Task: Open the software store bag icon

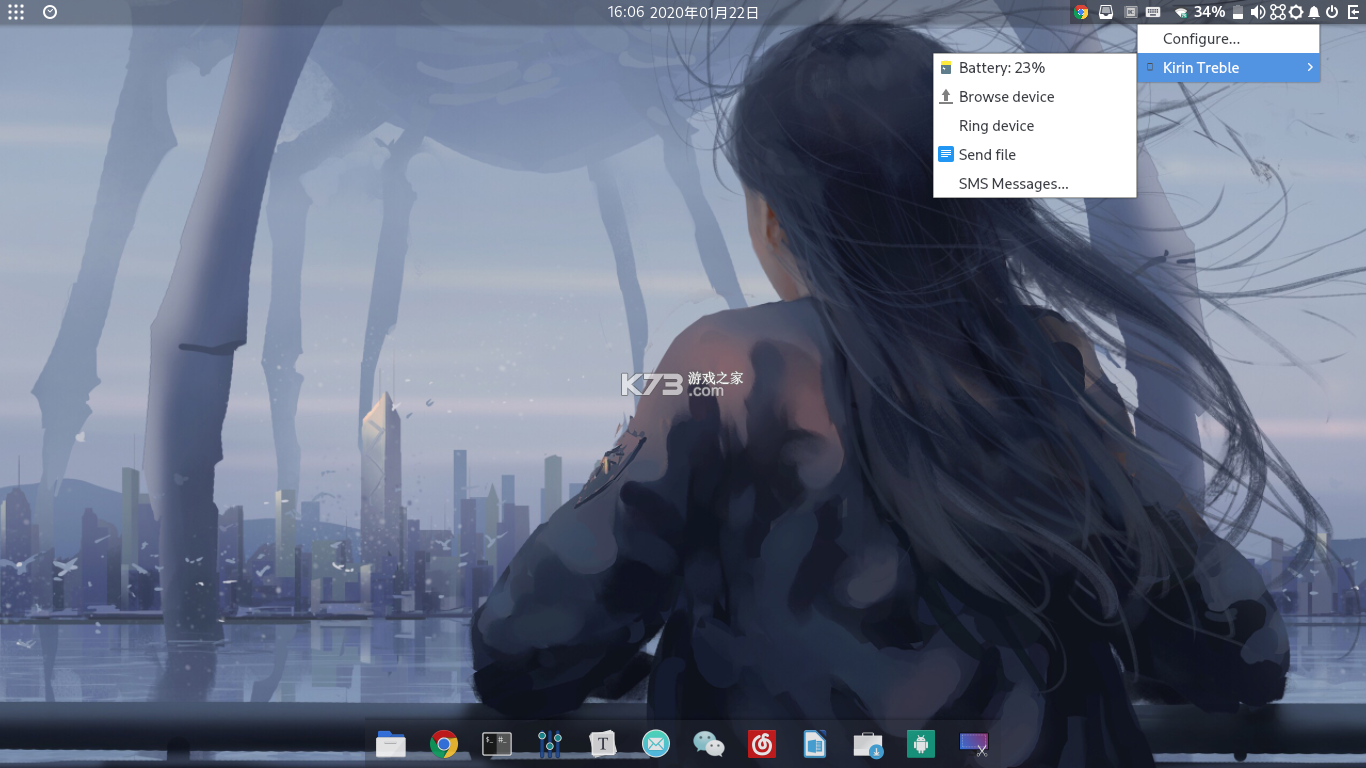Action: pos(868,745)
